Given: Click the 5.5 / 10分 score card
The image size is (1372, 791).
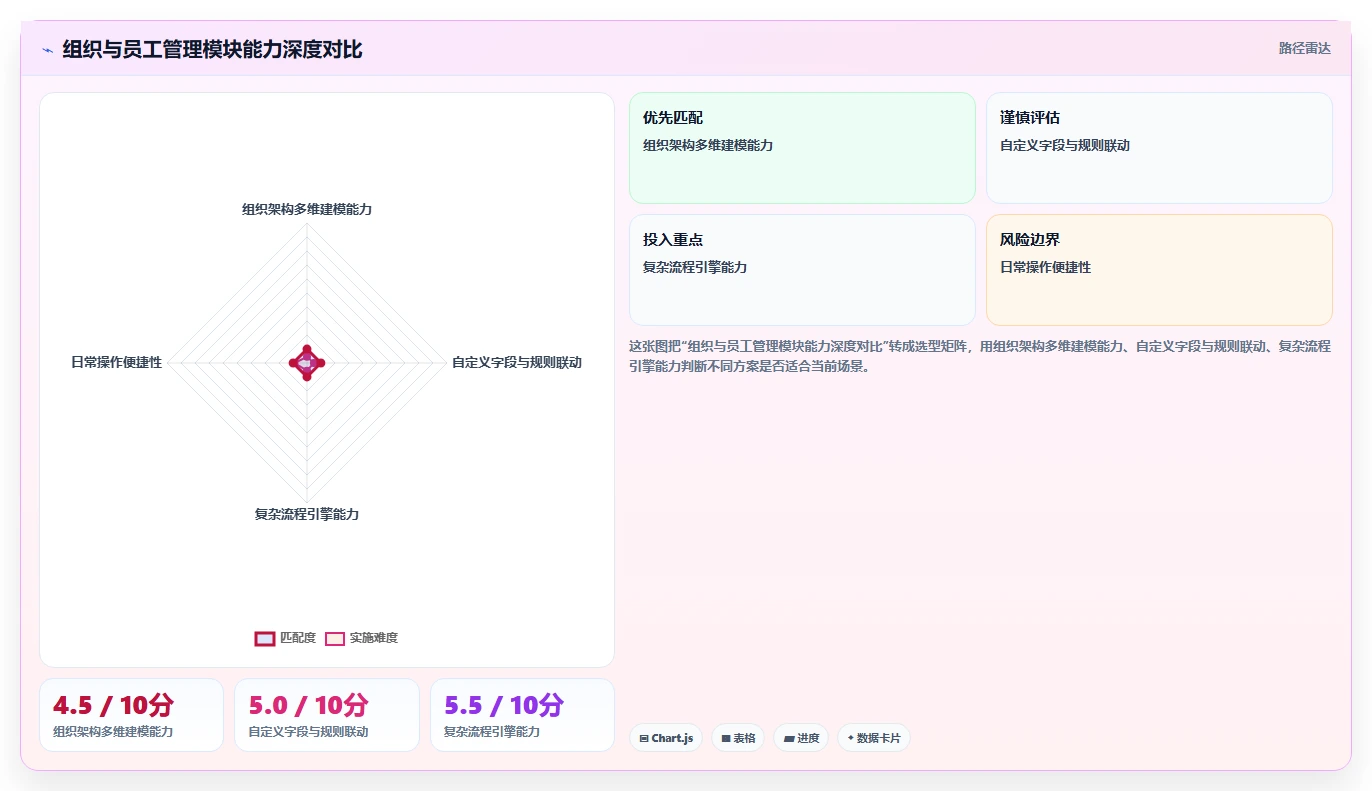Looking at the screenshot, I should (522, 715).
